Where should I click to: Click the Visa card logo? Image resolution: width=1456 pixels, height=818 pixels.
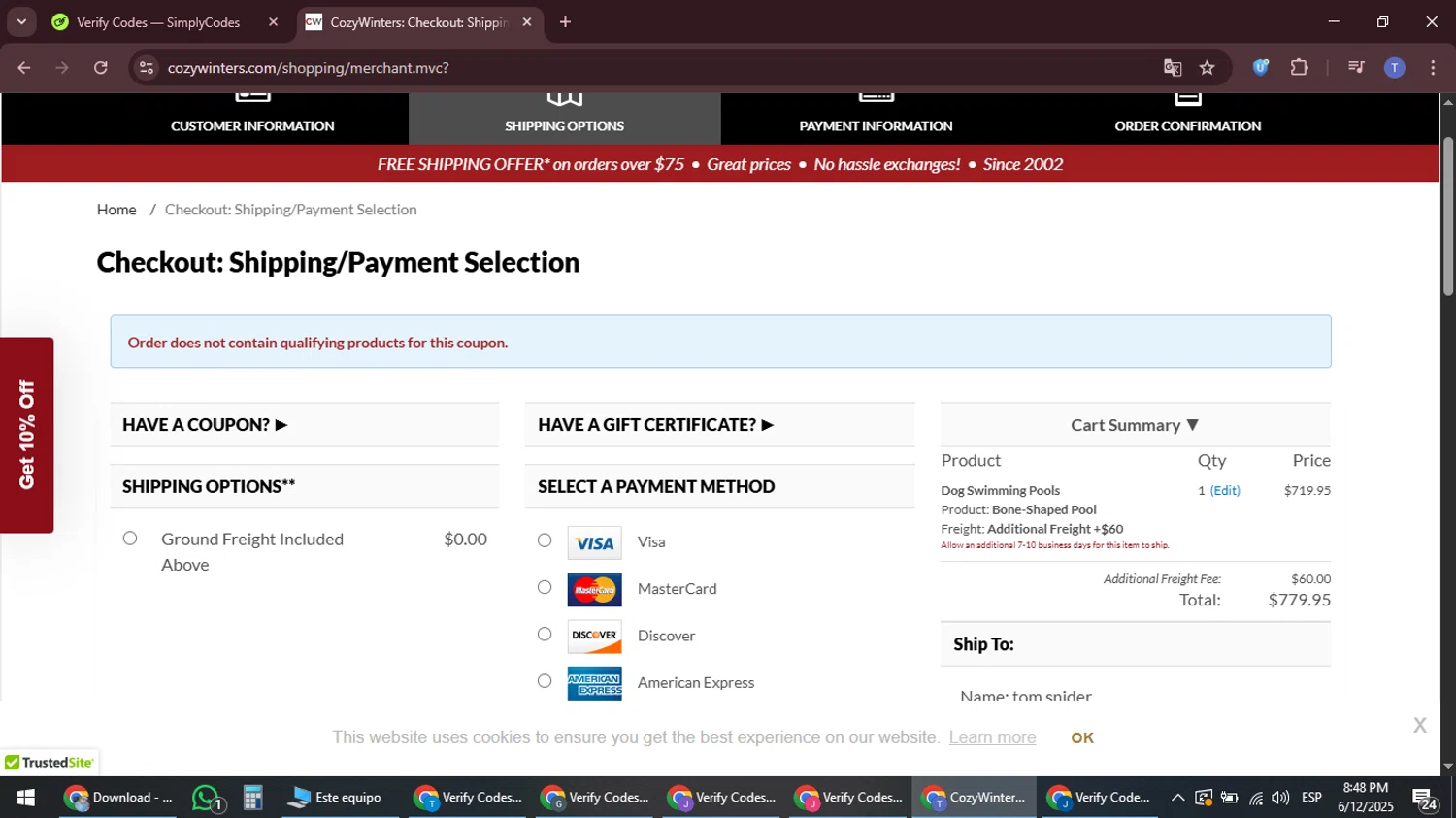(594, 543)
